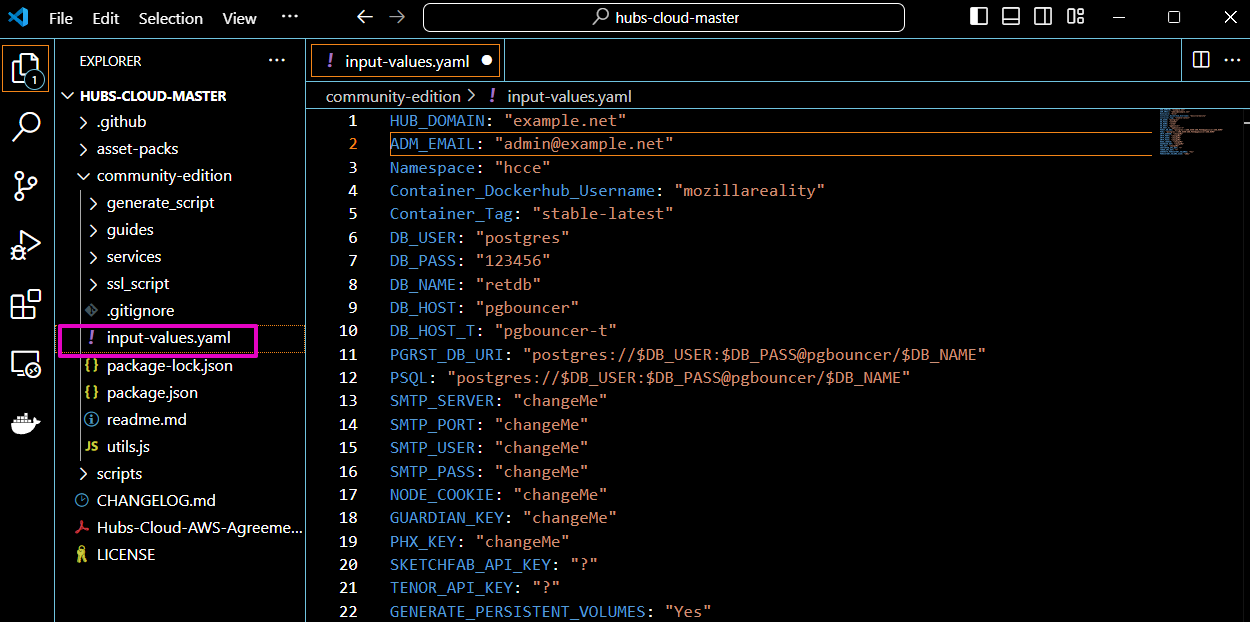Open the Explorer view in activity bar
This screenshot has width=1250, height=622.
(25, 69)
